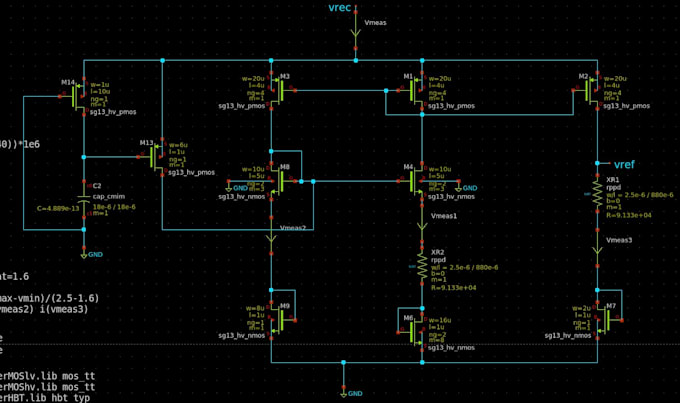Click the 'w=20u' parameter of M3
Screen dimensions: 680x403
tap(253, 79)
